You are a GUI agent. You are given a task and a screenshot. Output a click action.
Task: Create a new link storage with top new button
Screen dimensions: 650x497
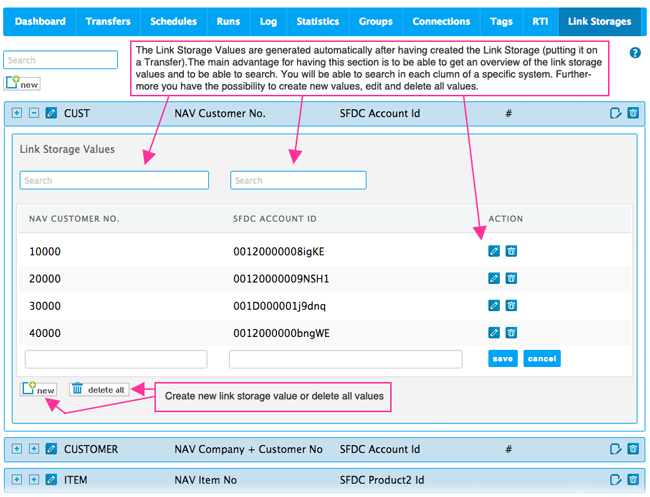pyautogui.click(x=22, y=84)
